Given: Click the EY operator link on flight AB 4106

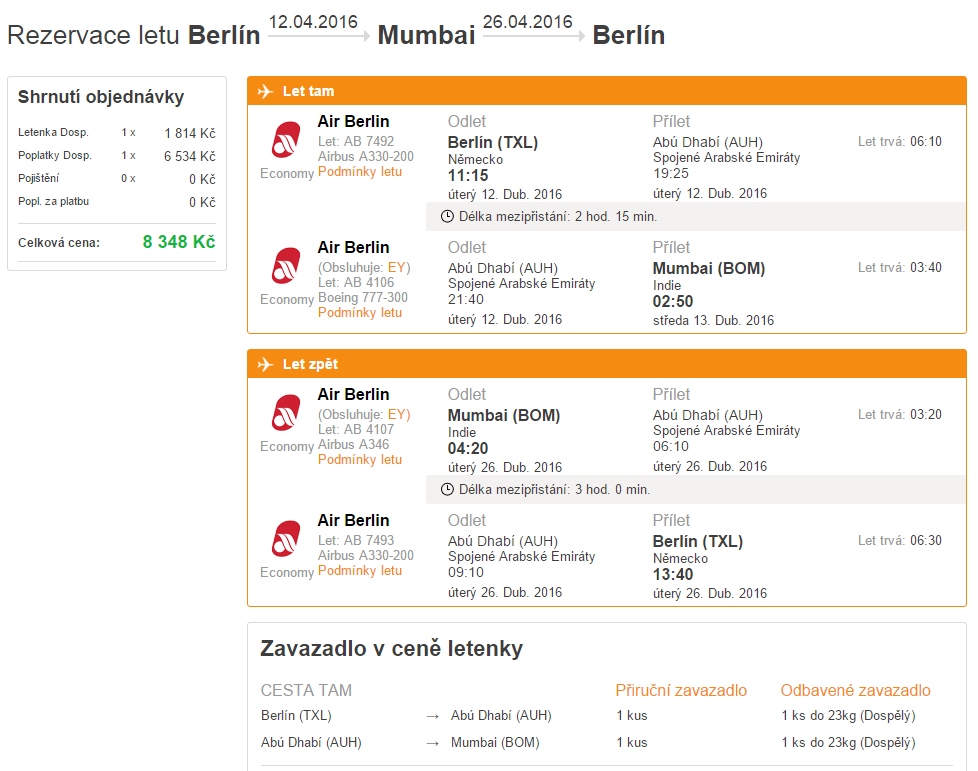Looking at the screenshot, I should (x=397, y=268).
